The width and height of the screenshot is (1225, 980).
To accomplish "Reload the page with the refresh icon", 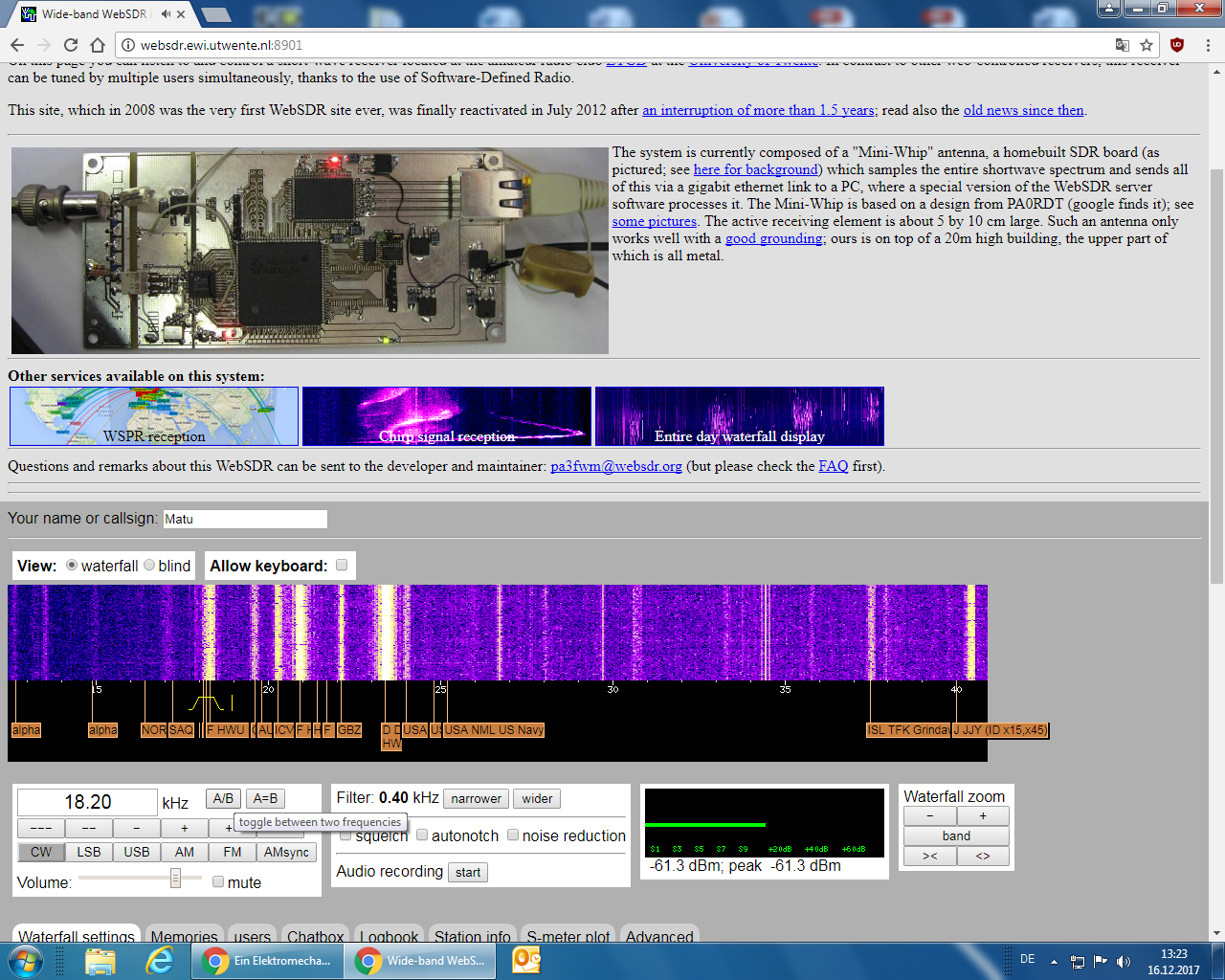I will pyautogui.click(x=71, y=45).
